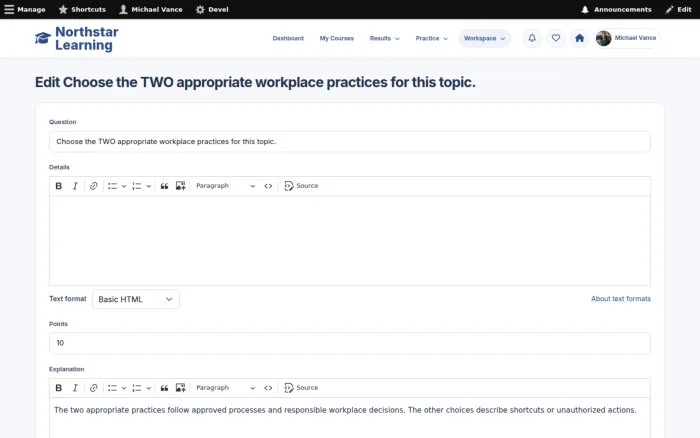
Task: Click Michael Vance avatar picture
Action: pos(604,38)
